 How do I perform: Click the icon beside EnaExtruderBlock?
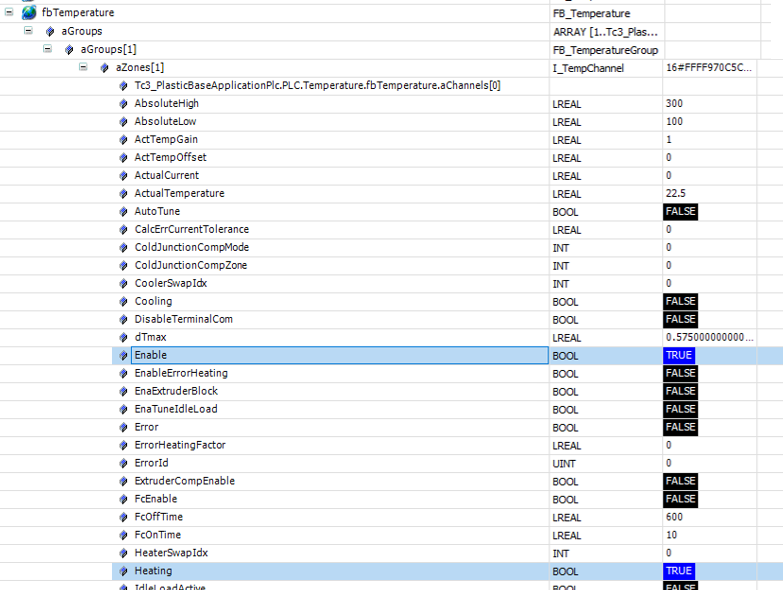(123, 391)
